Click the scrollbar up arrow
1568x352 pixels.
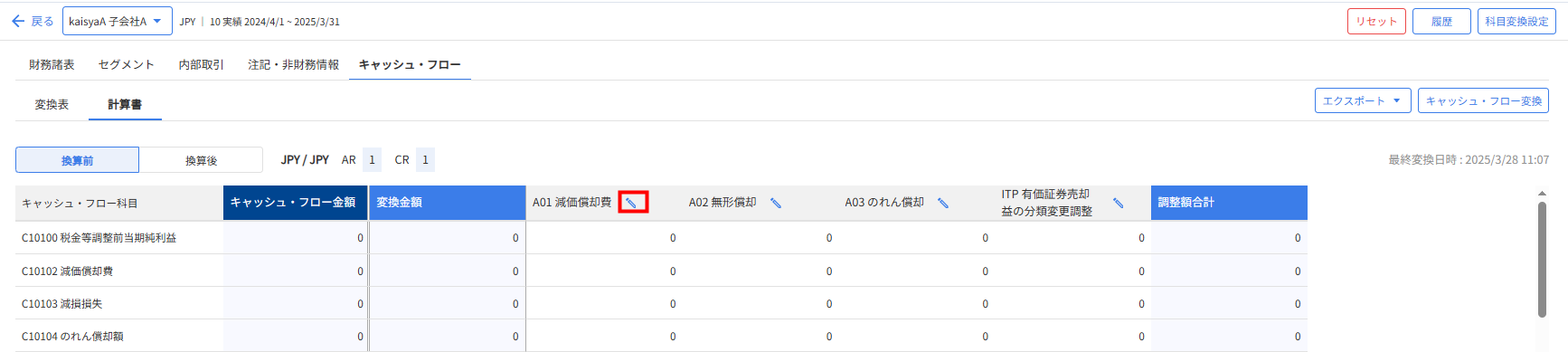[x=1542, y=193]
